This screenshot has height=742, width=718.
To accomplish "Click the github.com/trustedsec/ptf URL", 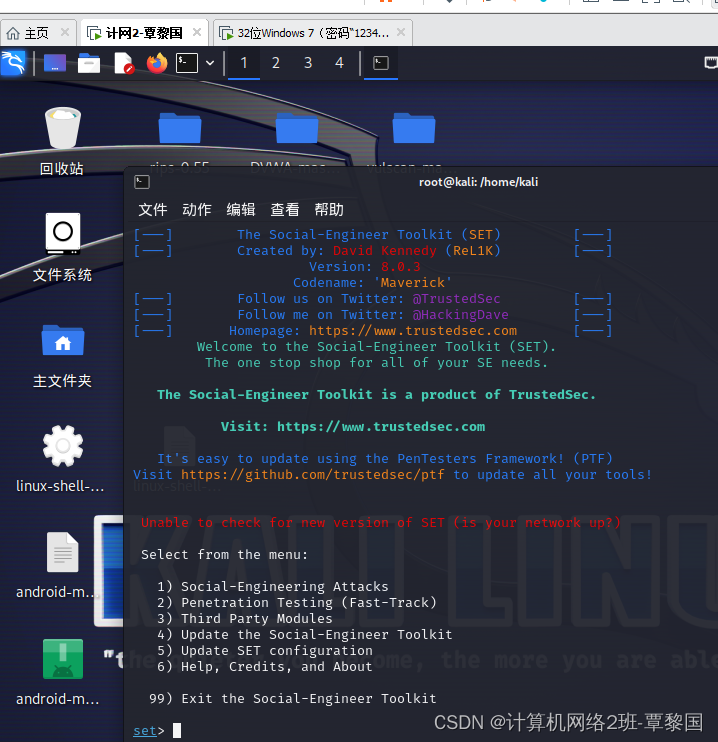I will (313, 475).
